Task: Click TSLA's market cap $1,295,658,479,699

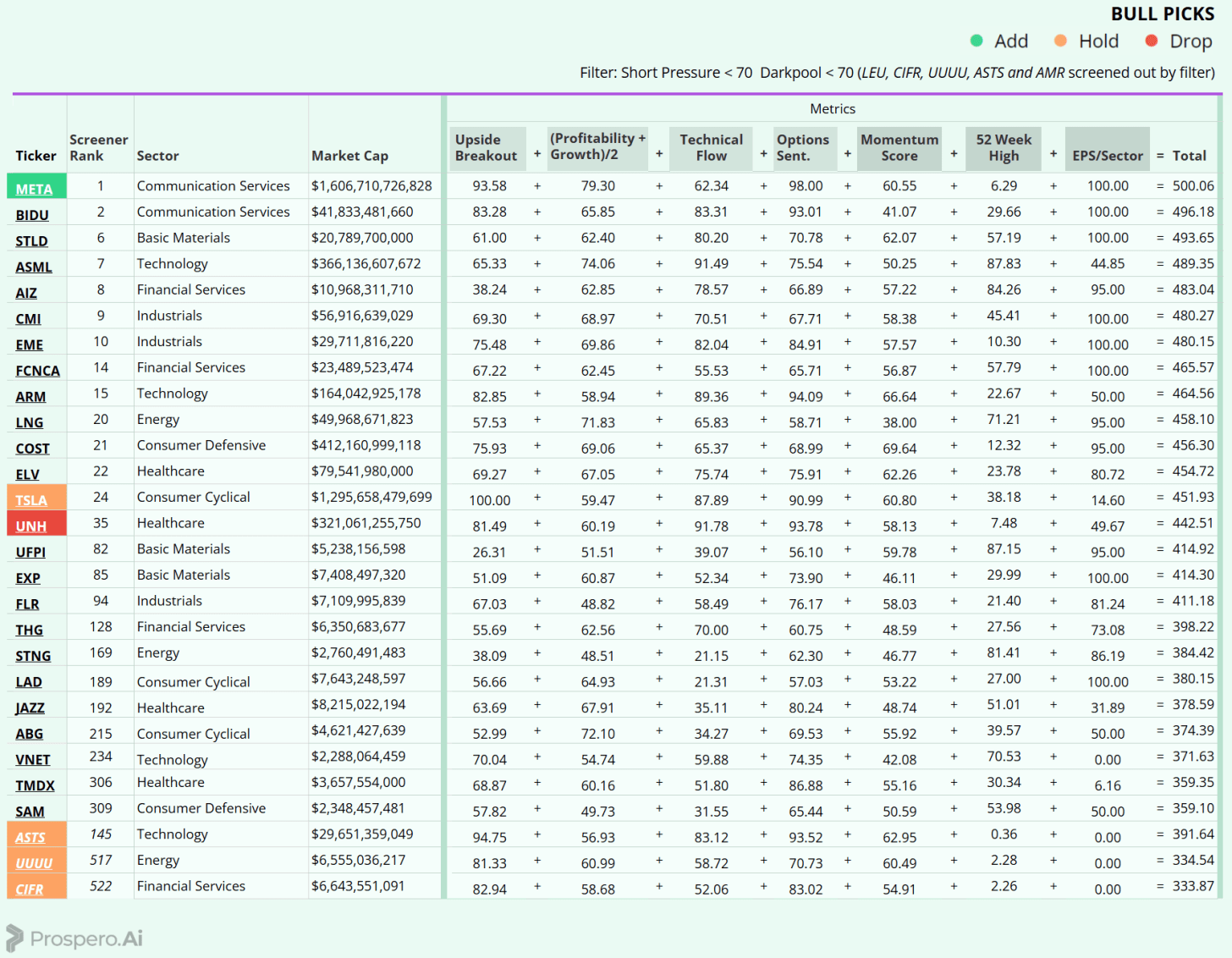Action: coord(371,497)
